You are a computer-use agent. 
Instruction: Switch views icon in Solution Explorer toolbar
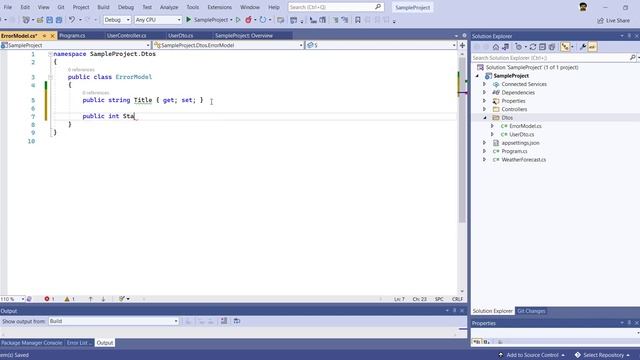(x=505, y=47)
